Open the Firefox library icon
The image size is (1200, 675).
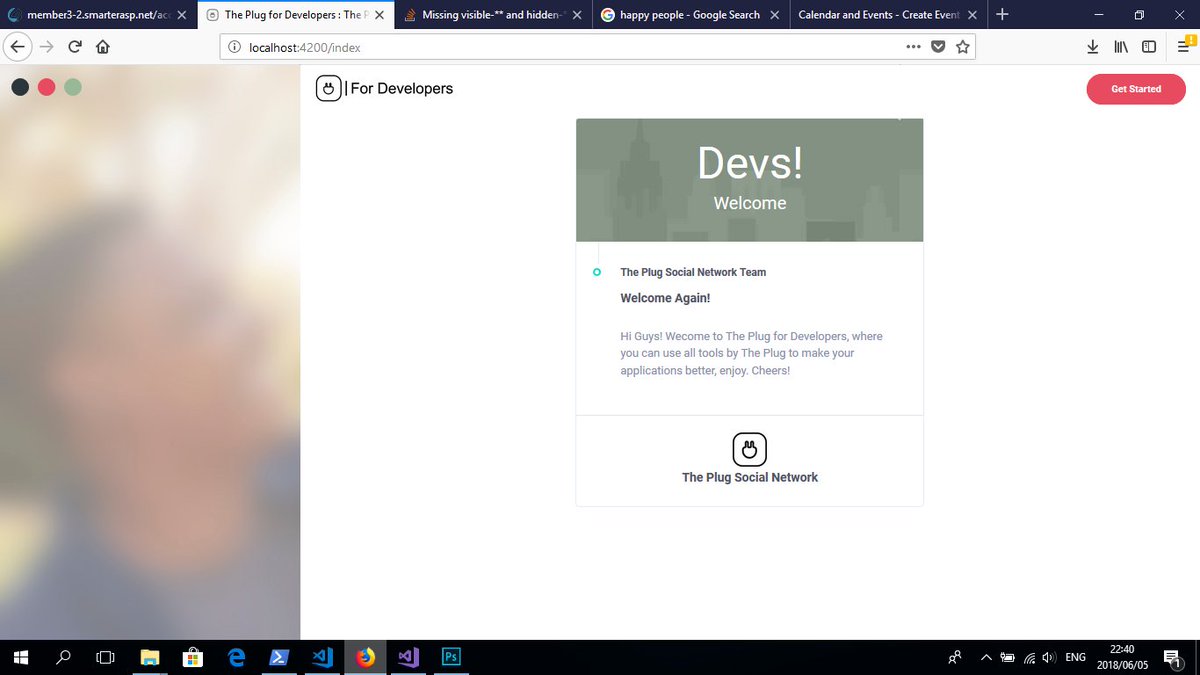(1121, 47)
